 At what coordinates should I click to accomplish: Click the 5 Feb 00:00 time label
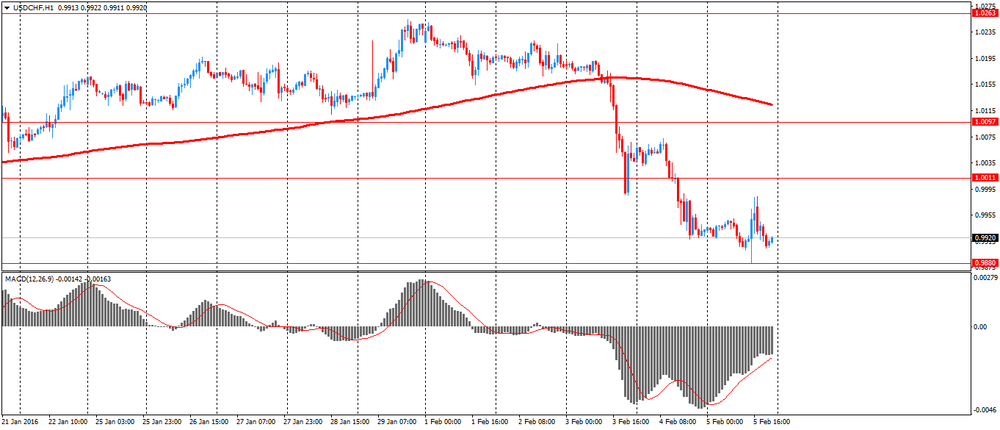pyautogui.click(x=724, y=422)
